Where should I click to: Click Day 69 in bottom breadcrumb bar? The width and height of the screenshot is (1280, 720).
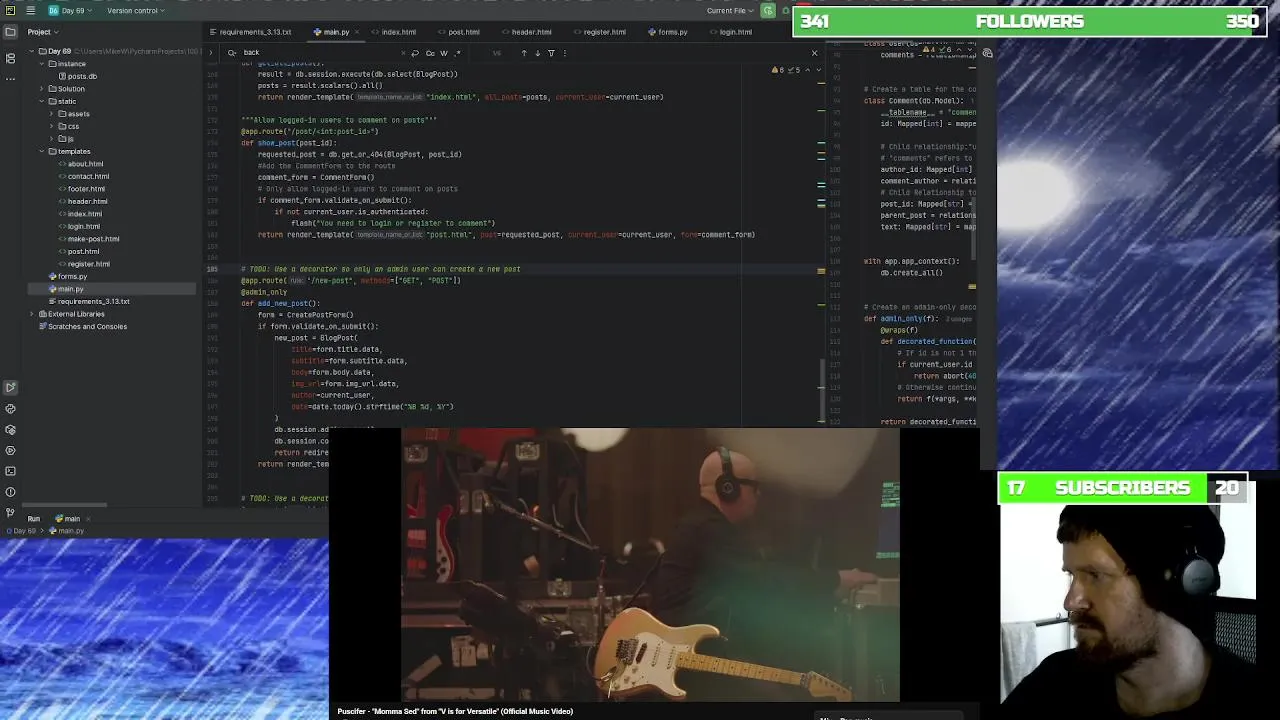point(22,531)
